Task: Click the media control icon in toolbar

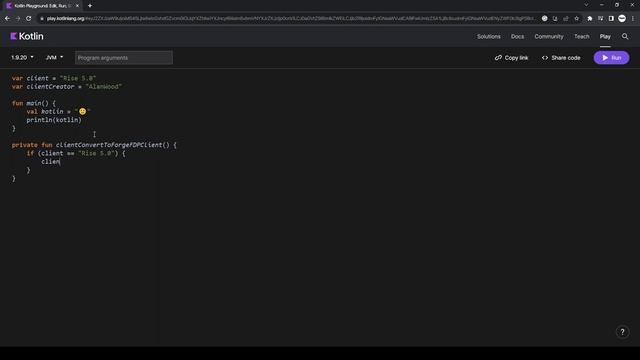Action: 600,18
